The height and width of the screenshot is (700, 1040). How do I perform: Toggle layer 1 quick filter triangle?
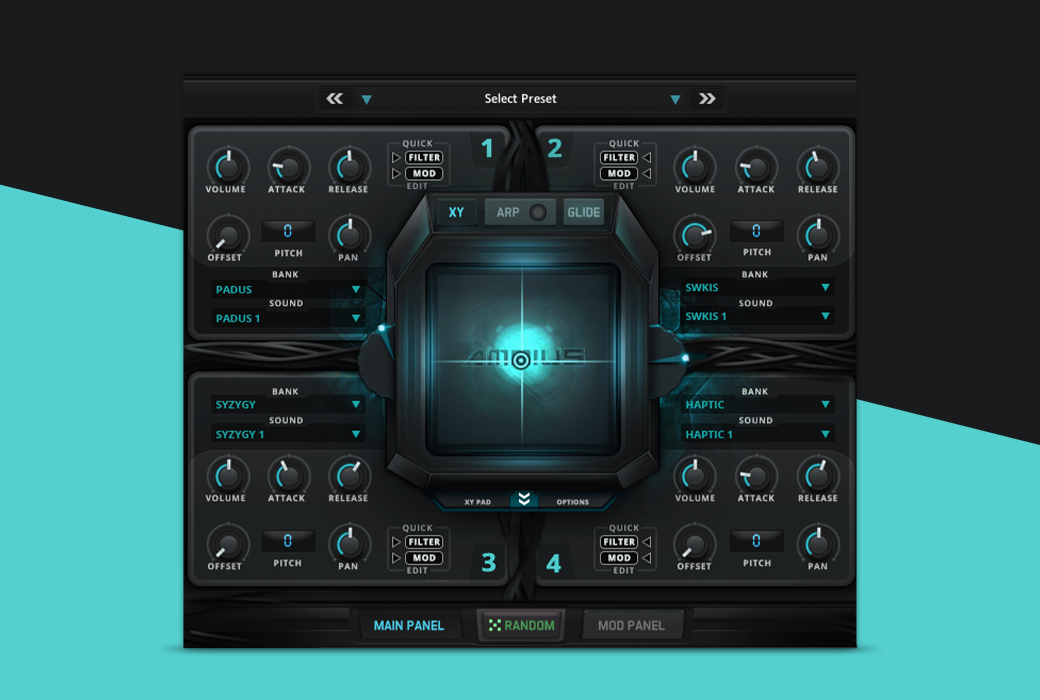pos(397,157)
